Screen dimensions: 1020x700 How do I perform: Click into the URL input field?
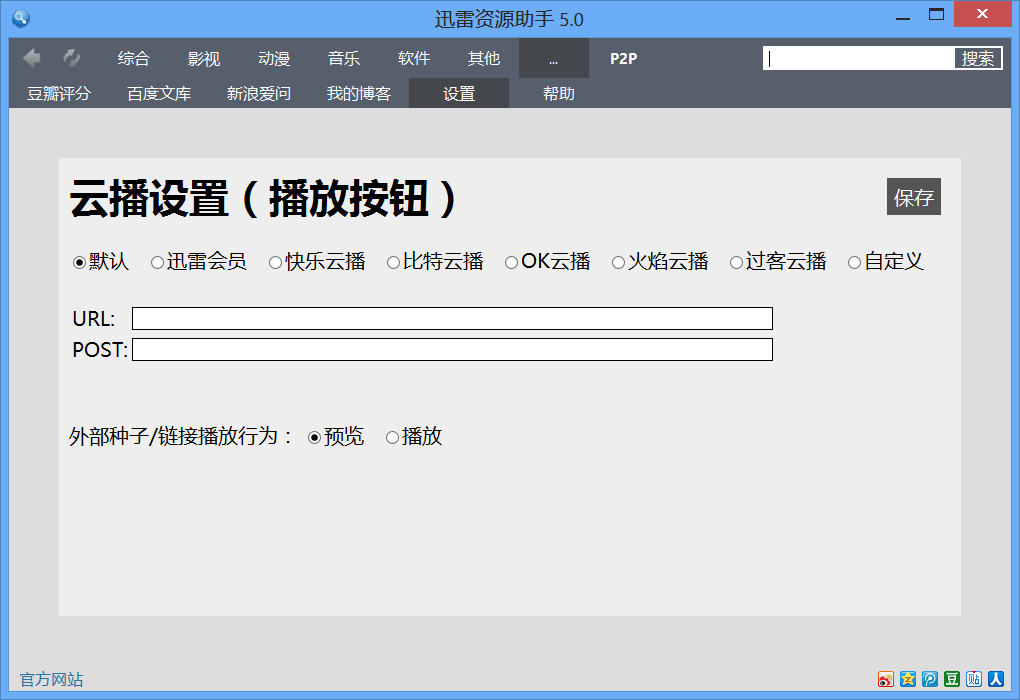point(452,319)
